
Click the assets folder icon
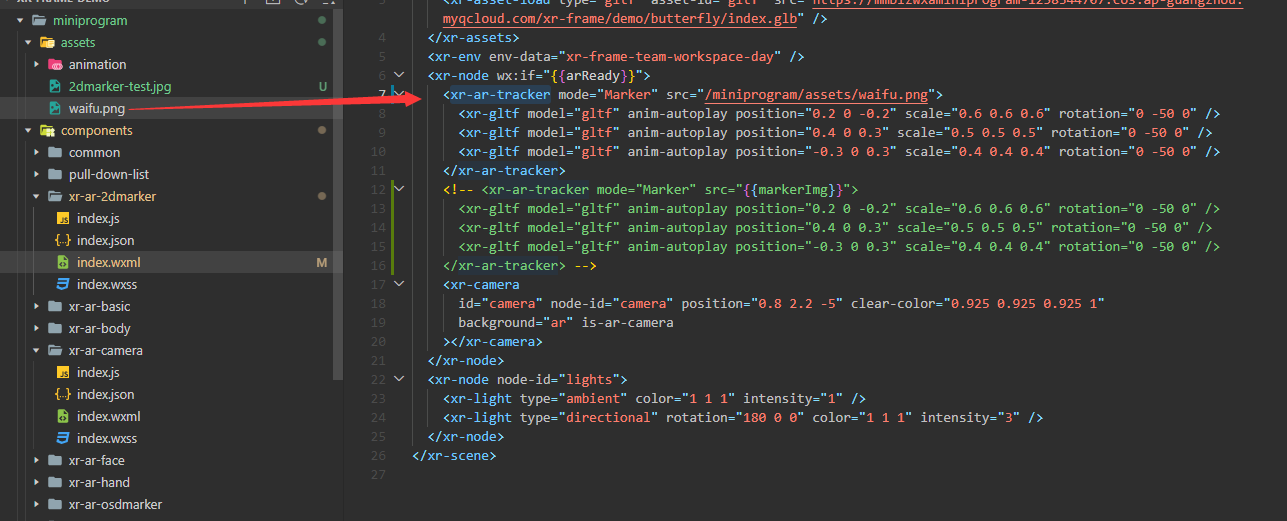pyautogui.click(x=47, y=42)
